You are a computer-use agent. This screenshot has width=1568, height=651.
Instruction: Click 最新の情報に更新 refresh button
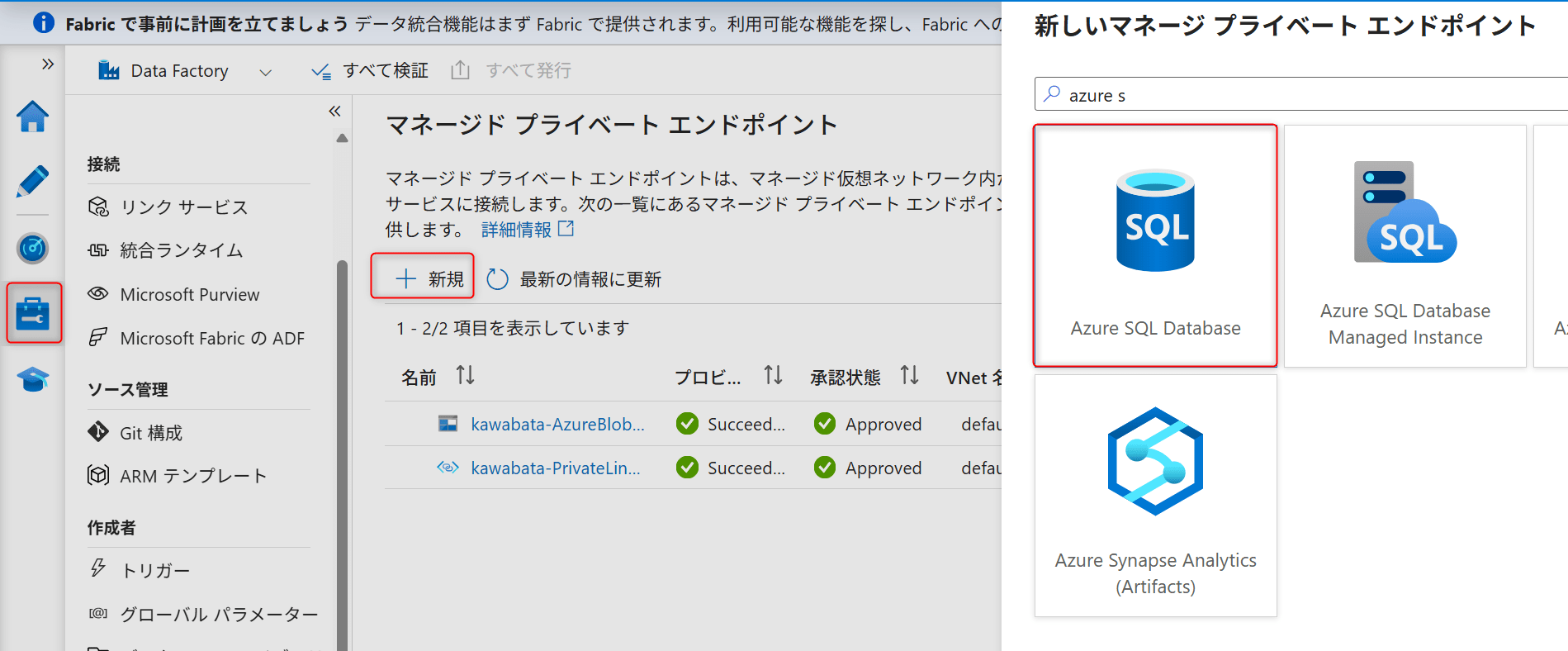575,279
